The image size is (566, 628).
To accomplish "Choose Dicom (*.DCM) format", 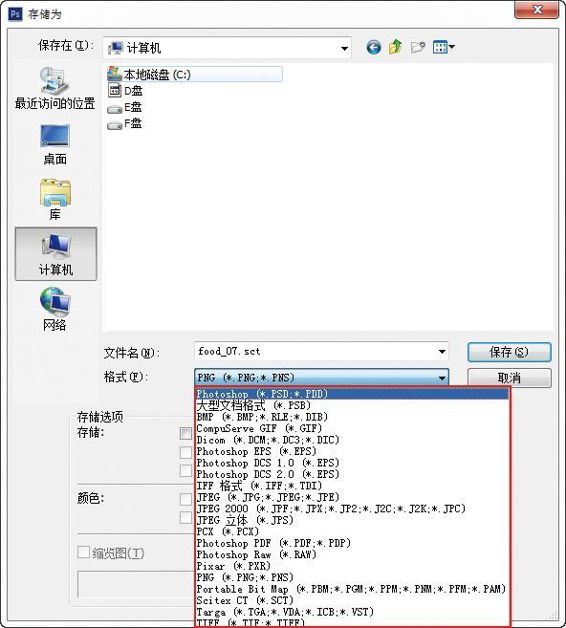I will pos(352,440).
